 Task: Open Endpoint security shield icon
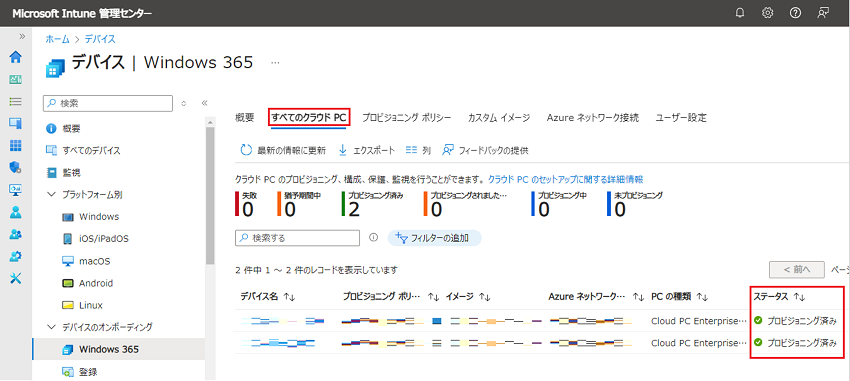(x=16, y=167)
